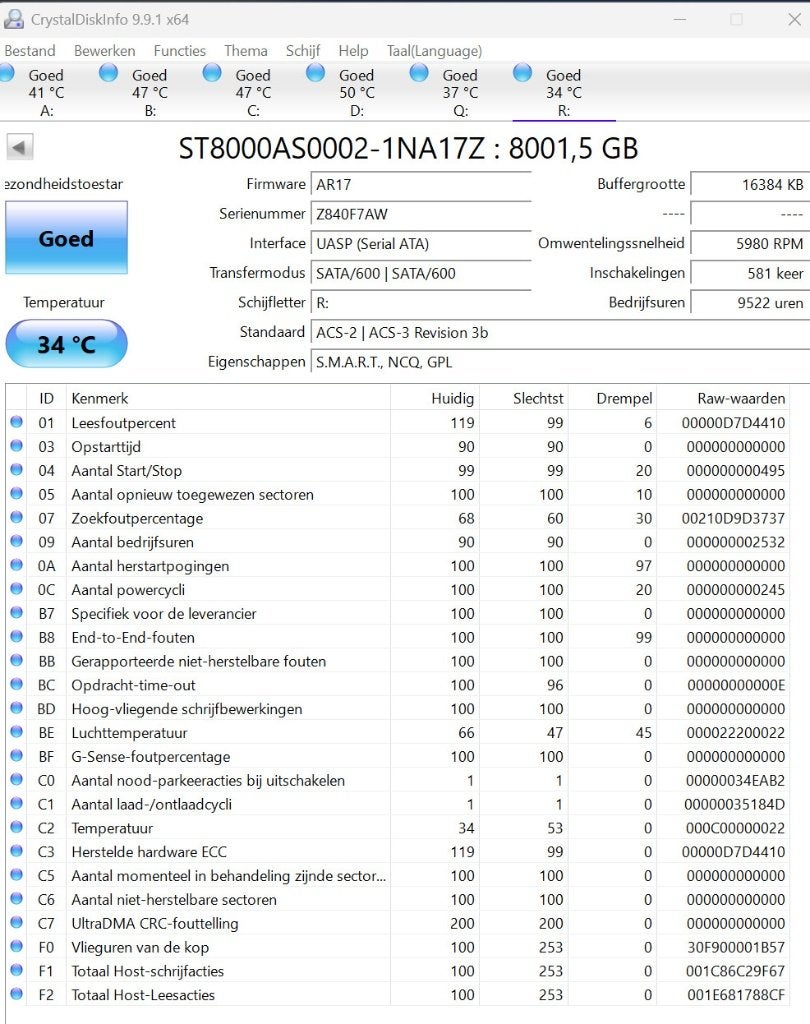Click the Eigenschappen field S.M.A.R.T., NCQ, GPL

560,362
